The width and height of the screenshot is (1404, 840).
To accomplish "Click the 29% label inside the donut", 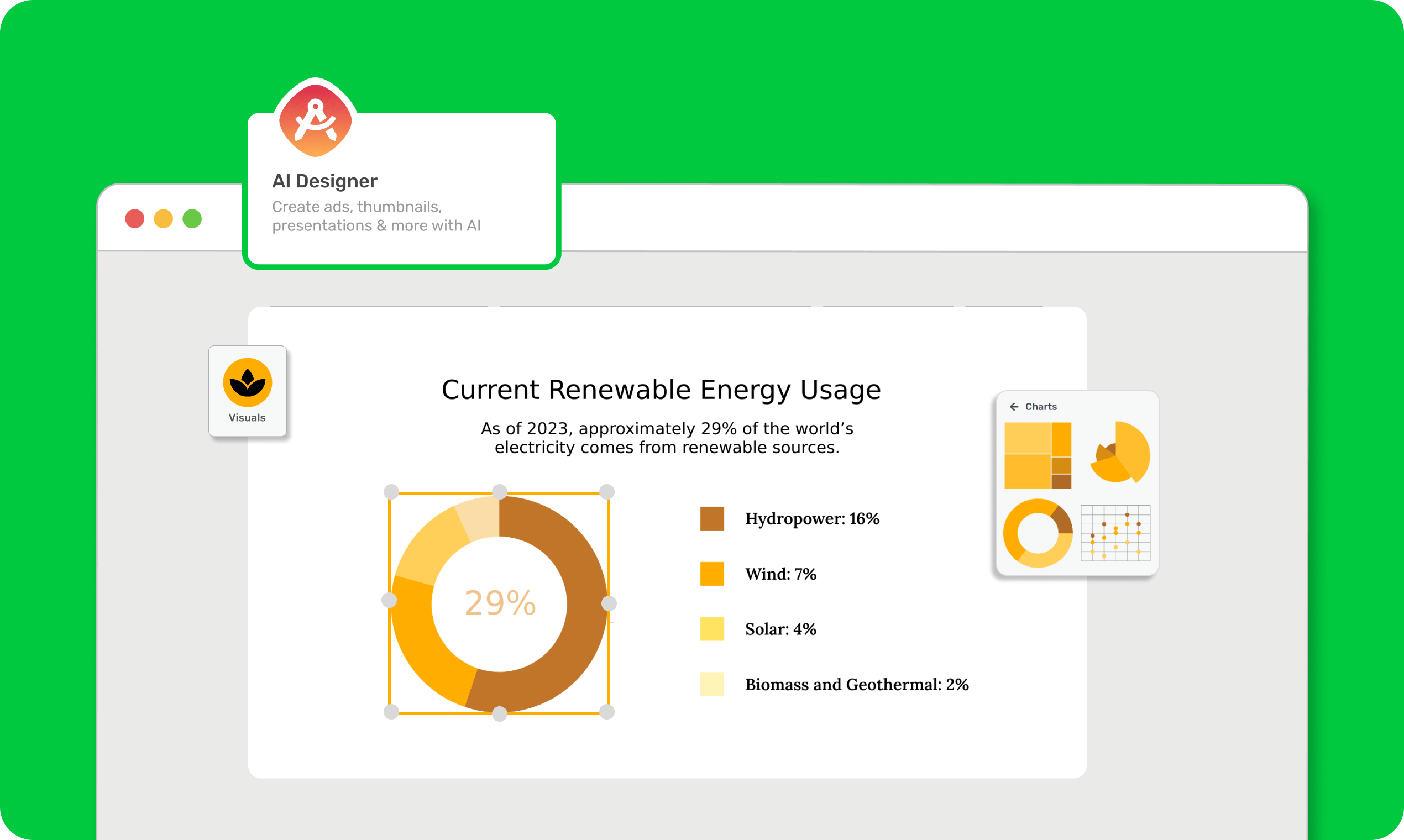I will [x=500, y=603].
